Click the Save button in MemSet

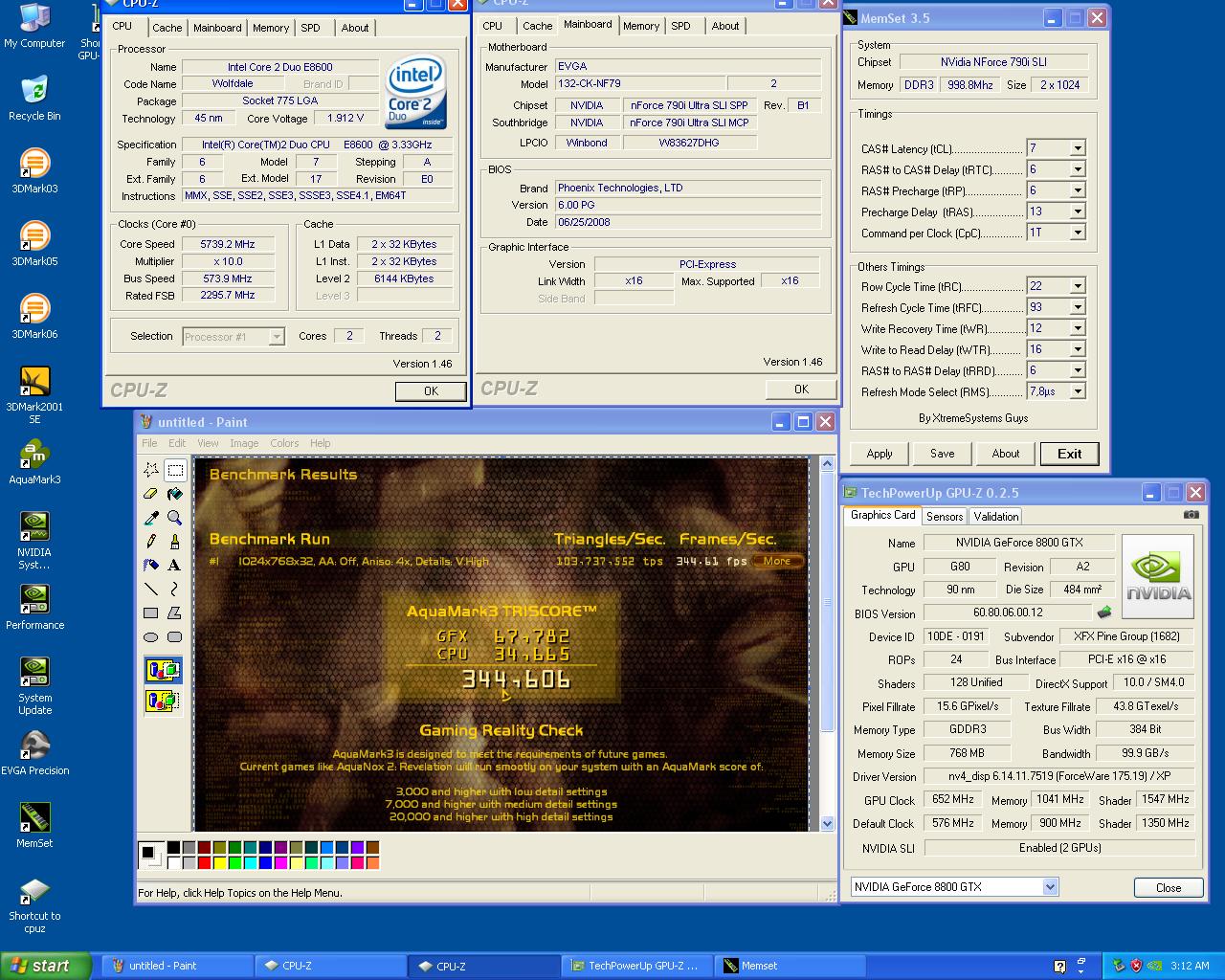(943, 454)
